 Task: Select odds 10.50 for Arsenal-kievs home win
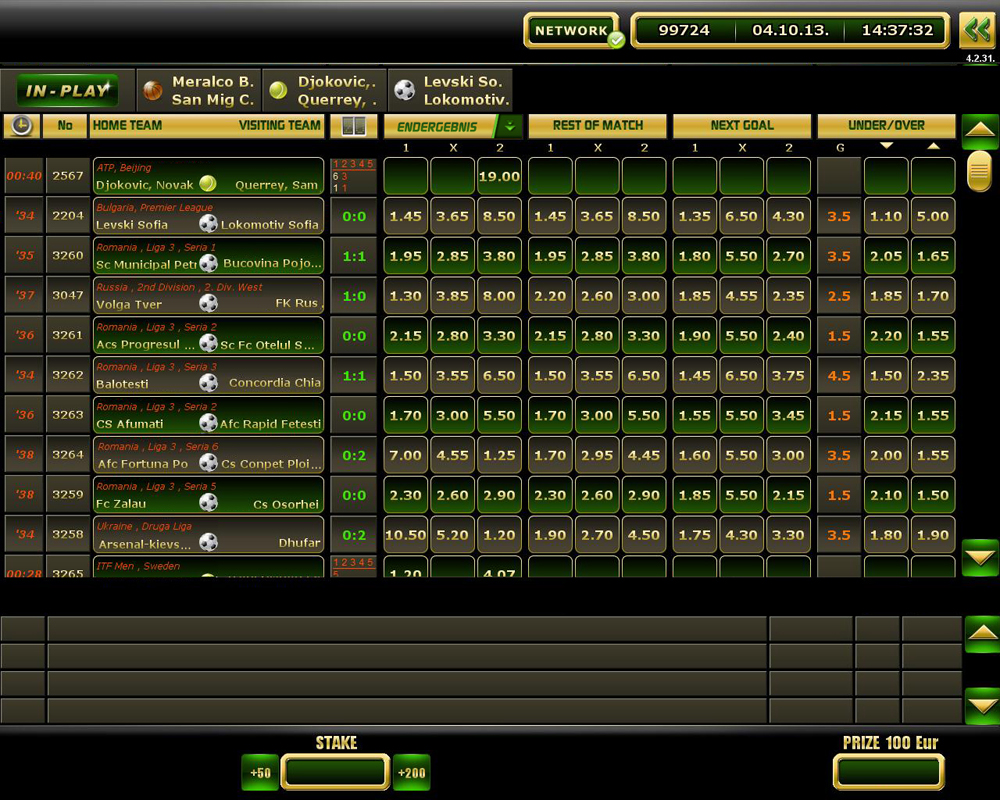coord(406,535)
